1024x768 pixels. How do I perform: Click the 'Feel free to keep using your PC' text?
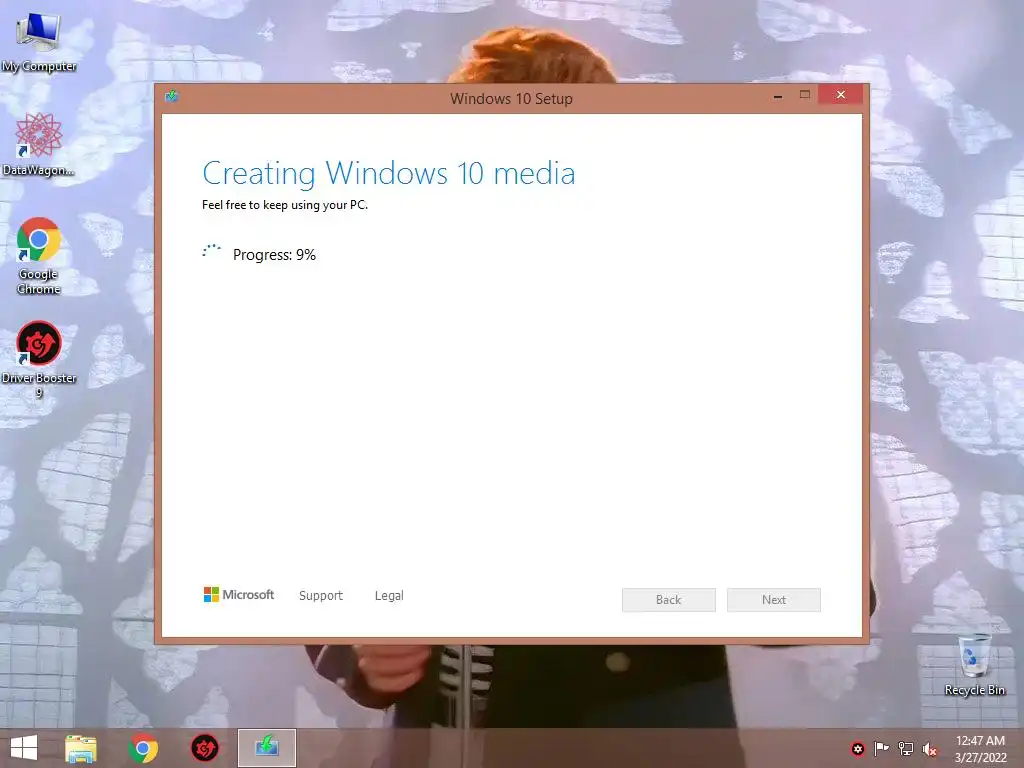[x=285, y=205]
